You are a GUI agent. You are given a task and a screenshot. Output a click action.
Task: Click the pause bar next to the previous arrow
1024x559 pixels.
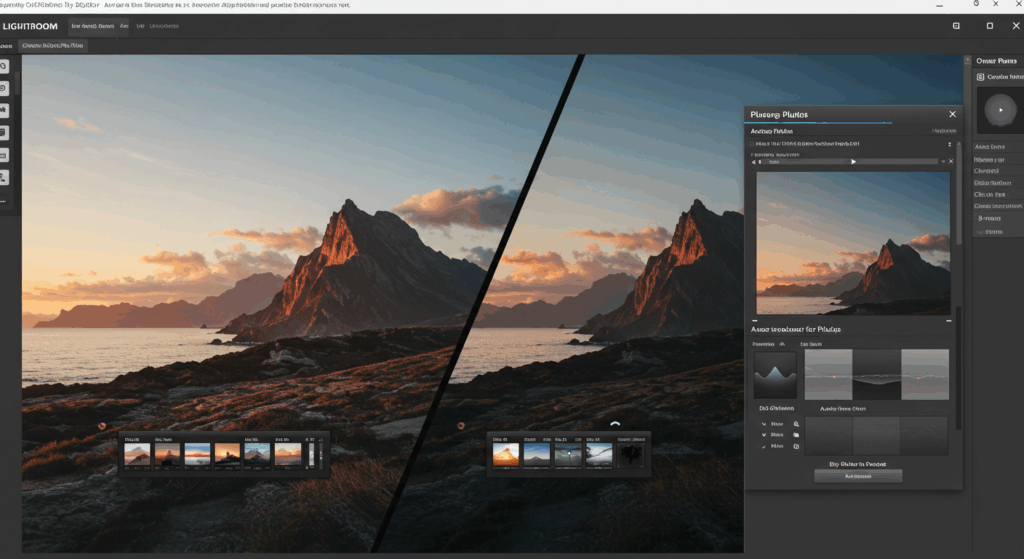(x=760, y=162)
